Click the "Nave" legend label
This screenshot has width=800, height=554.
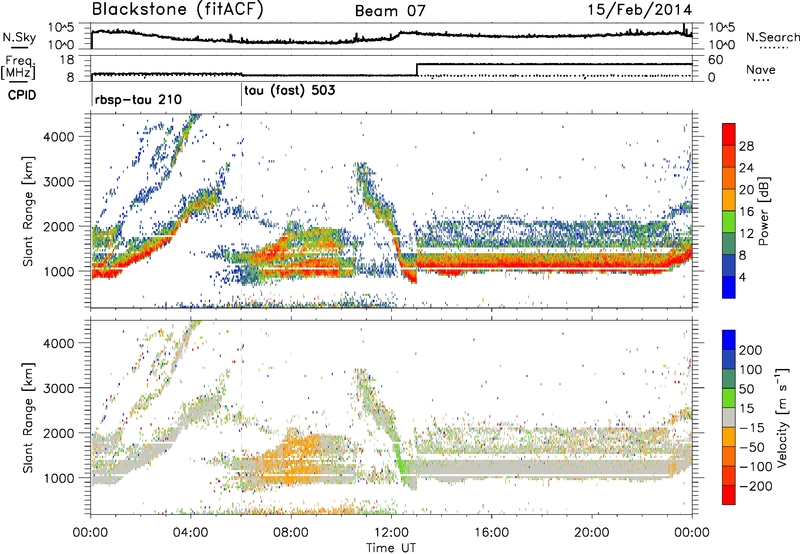point(761,69)
